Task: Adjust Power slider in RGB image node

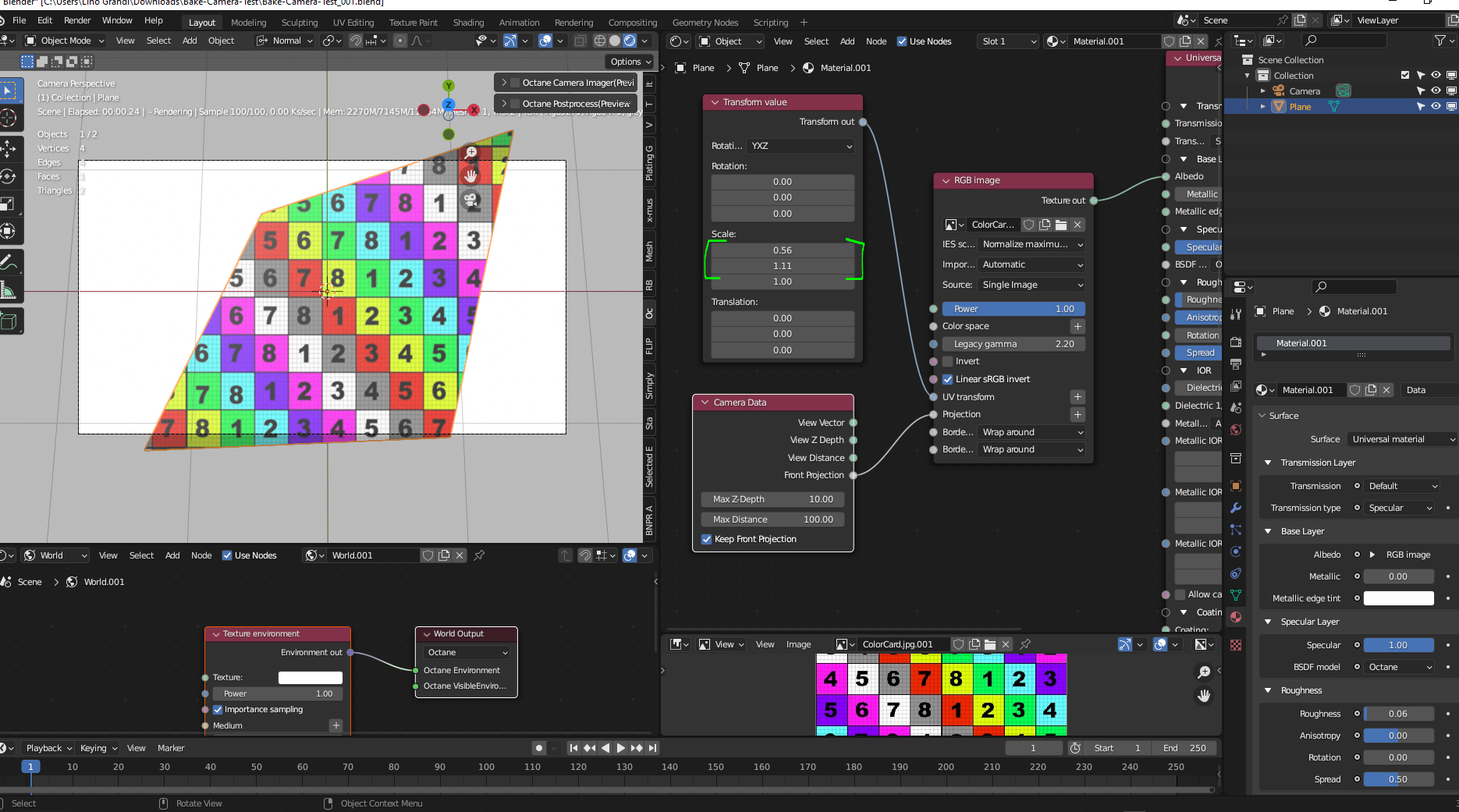Action: point(1013,309)
